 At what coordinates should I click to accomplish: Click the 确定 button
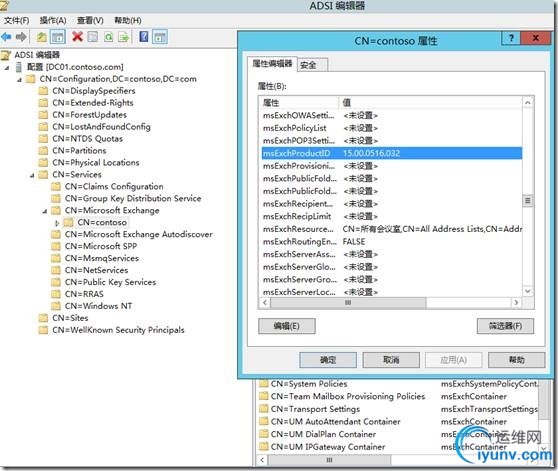328,360
